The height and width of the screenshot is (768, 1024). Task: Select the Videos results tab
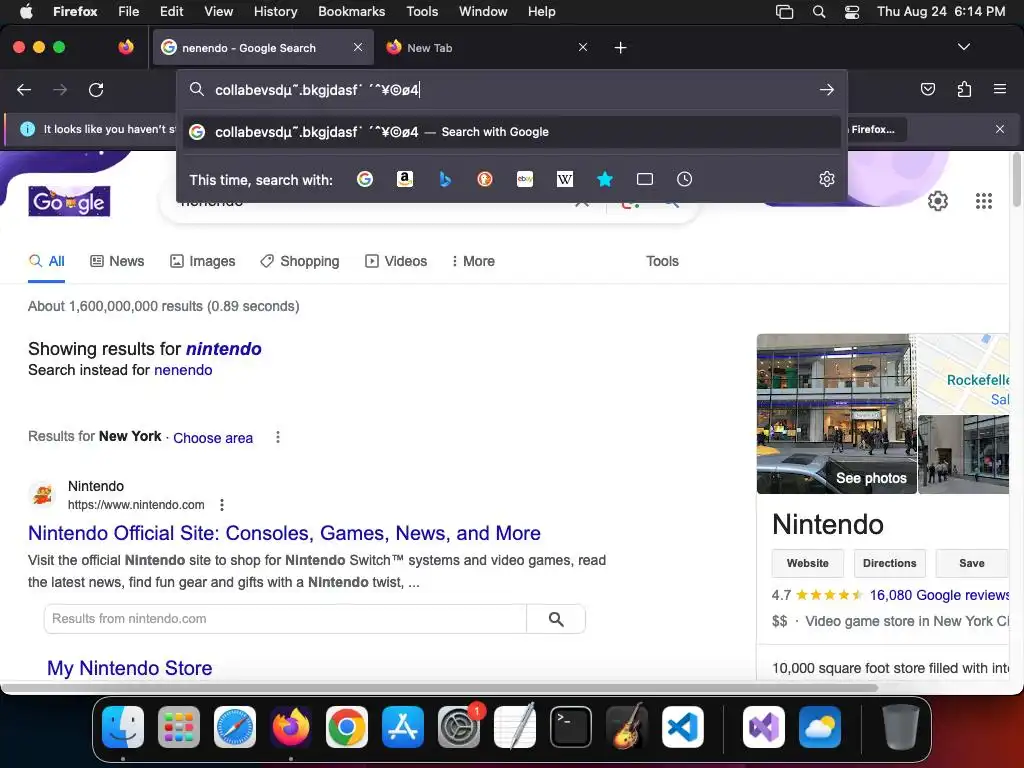[396, 261]
